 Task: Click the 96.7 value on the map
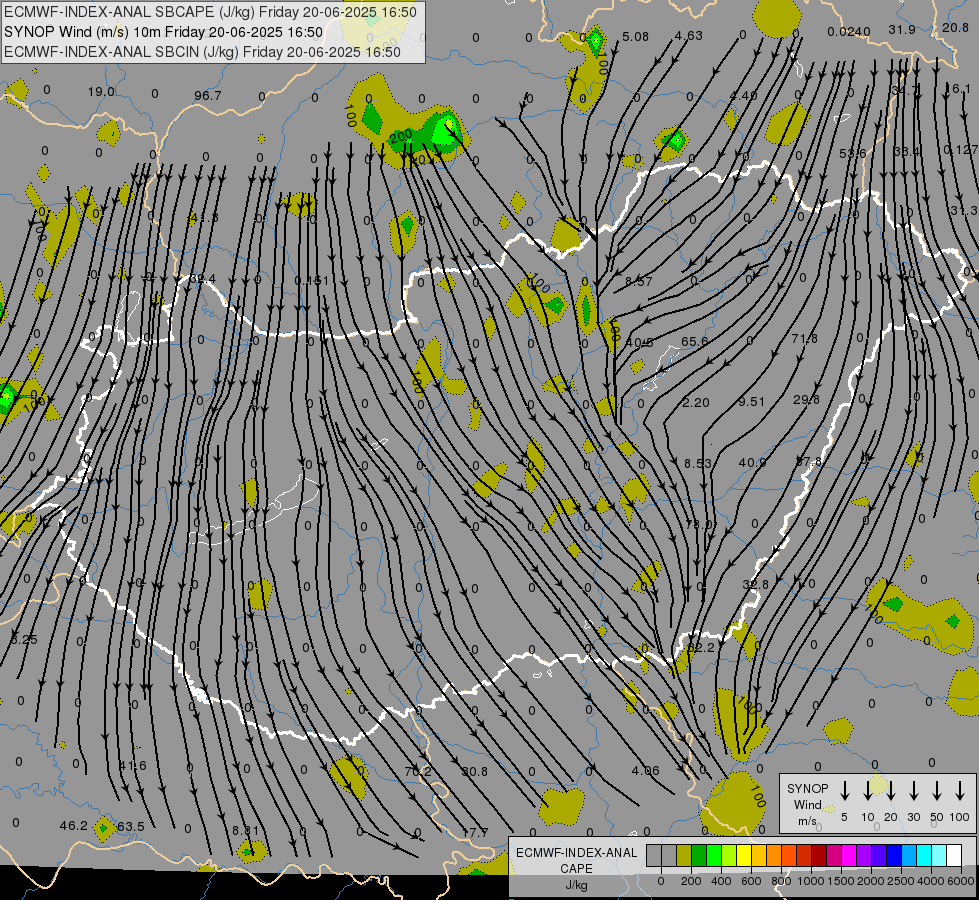pyautogui.click(x=208, y=96)
